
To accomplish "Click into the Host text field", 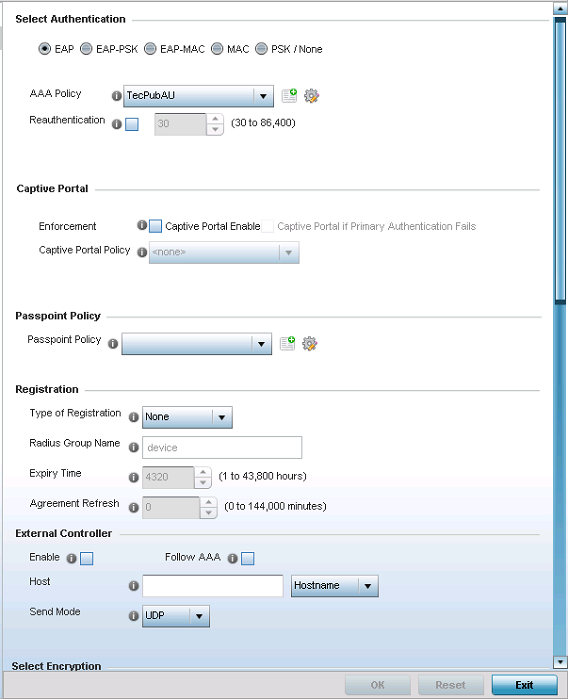I will click(x=213, y=586).
